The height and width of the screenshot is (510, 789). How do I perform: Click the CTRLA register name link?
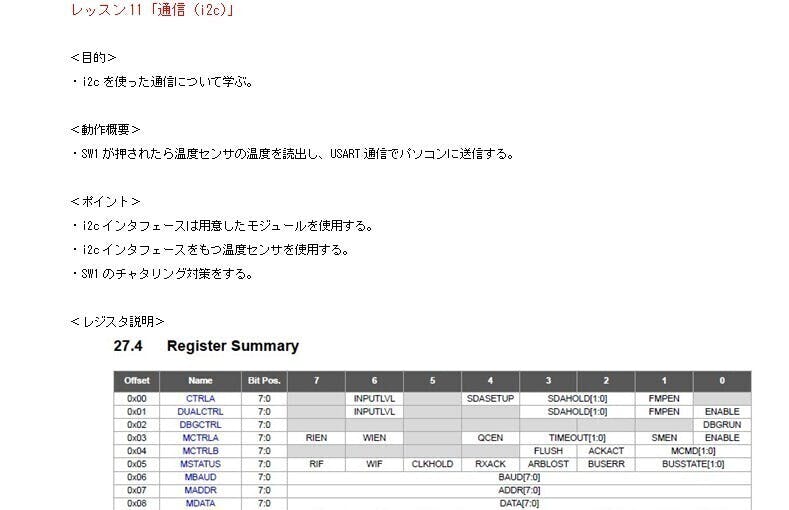(201, 398)
